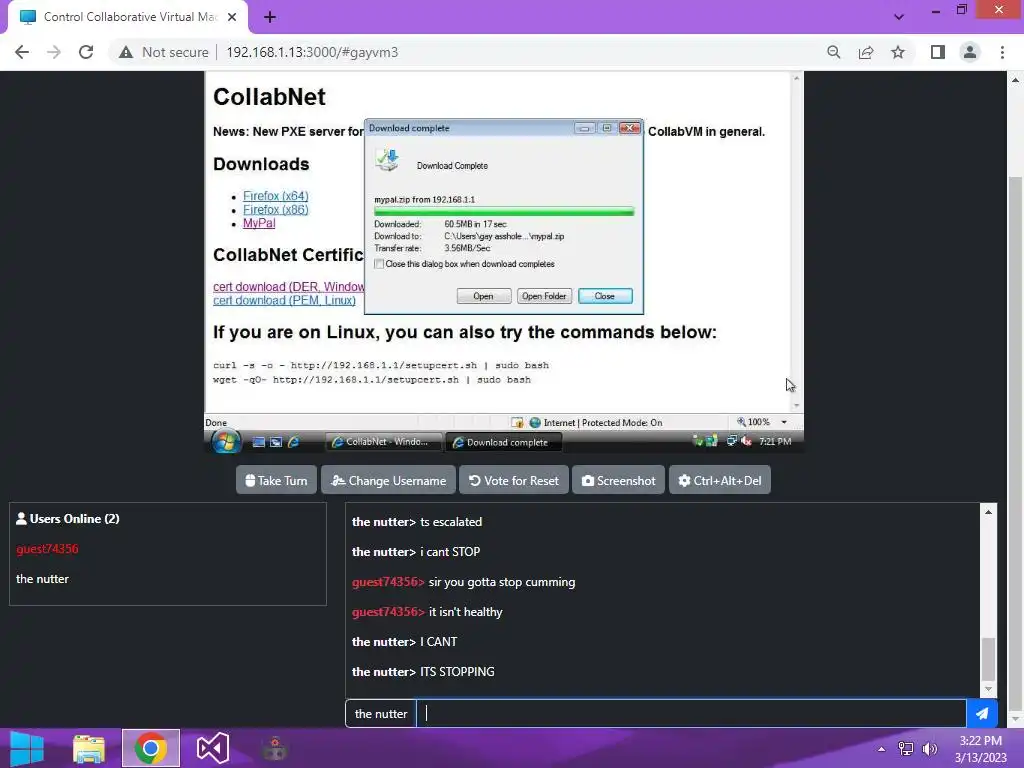Viewport: 1024px width, 768px height.
Task: Click Internet Protected Mode status text
Action: point(602,423)
